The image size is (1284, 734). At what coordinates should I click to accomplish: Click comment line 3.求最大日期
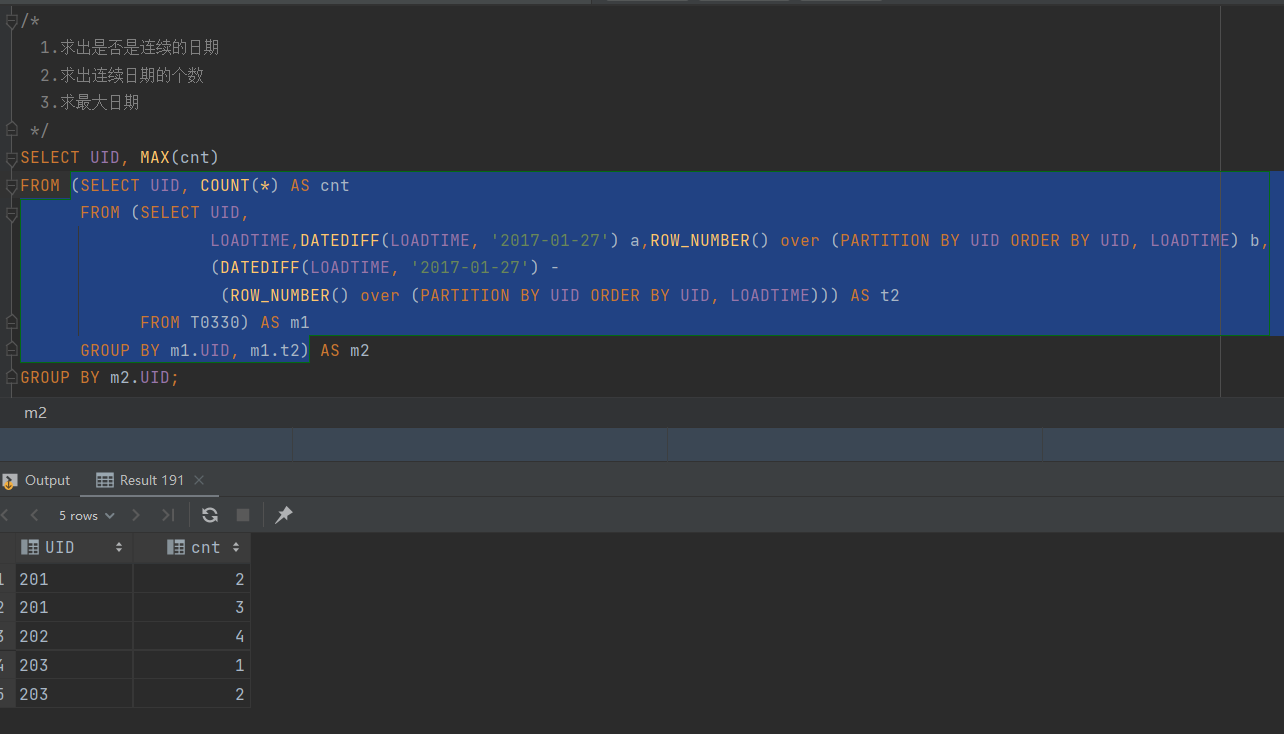[x=89, y=102]
